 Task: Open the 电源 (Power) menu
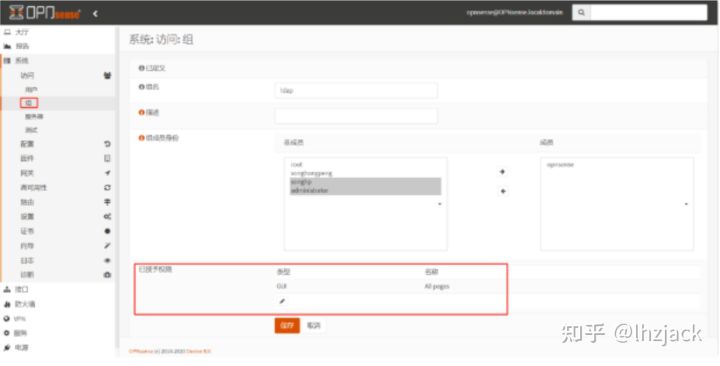(22, 348)
